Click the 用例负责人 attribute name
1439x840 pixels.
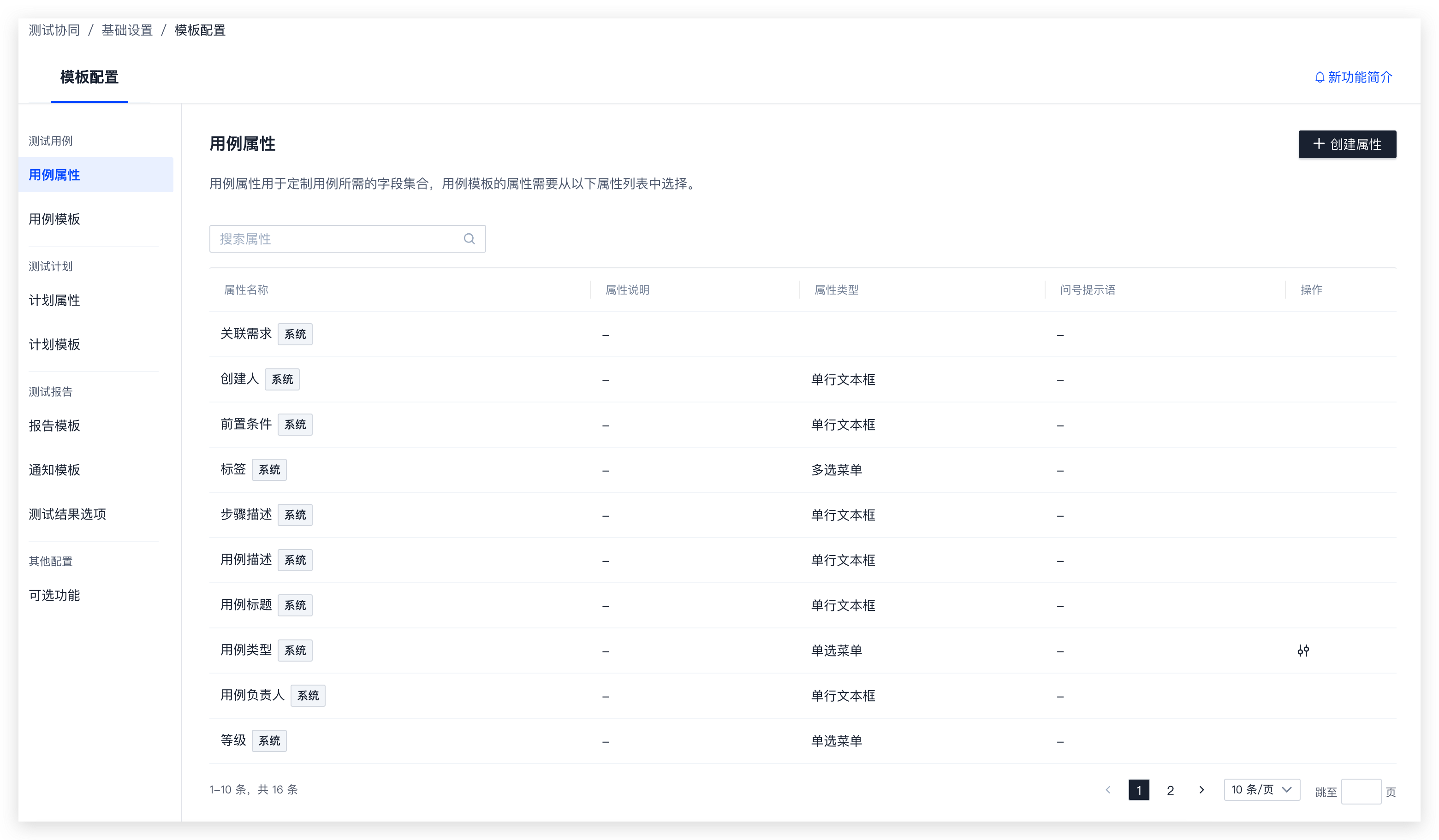[x=252, y=695]
